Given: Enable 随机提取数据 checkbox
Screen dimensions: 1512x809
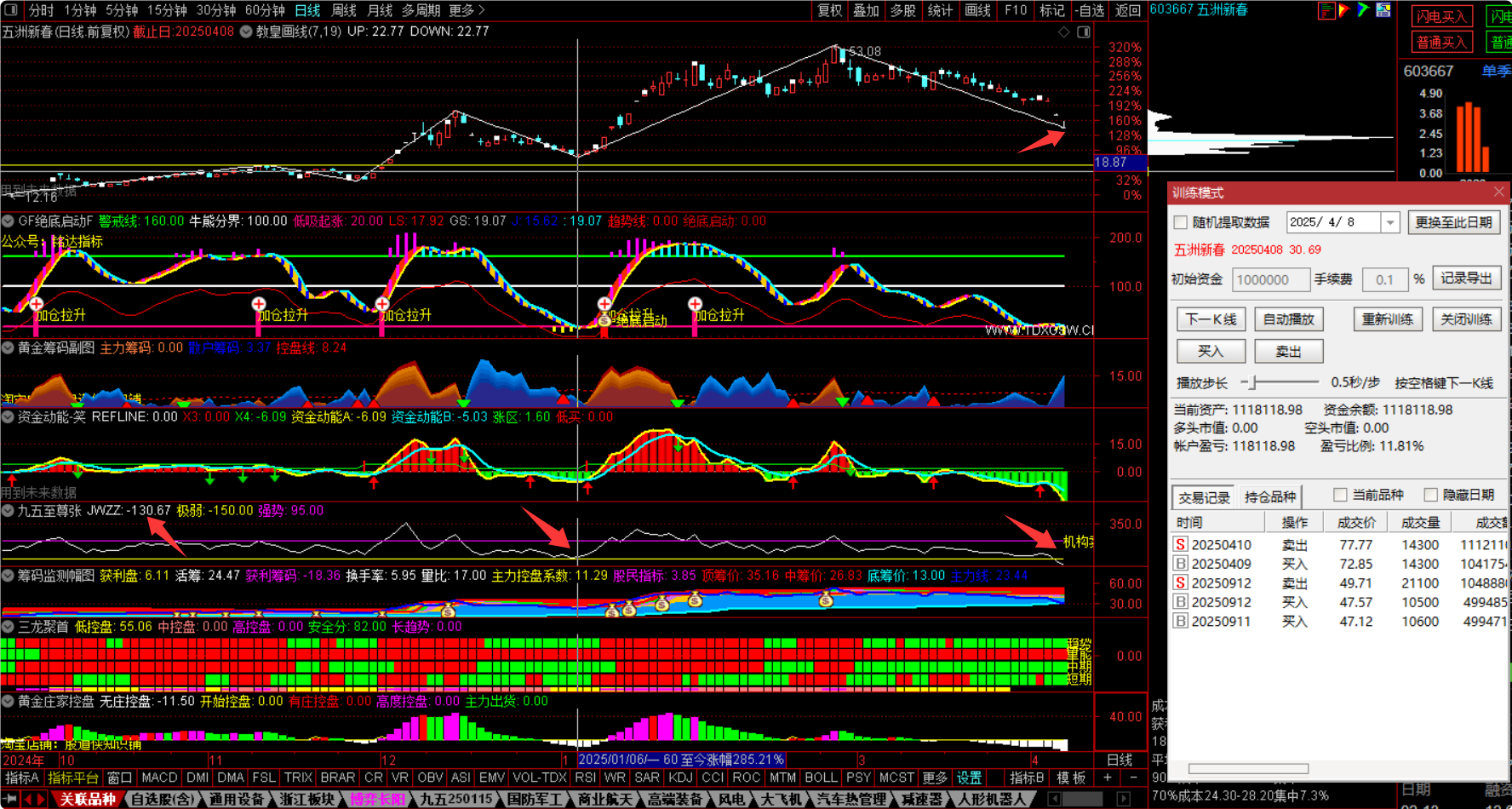Looking at the screenshot, I should tap(1180, 222).
